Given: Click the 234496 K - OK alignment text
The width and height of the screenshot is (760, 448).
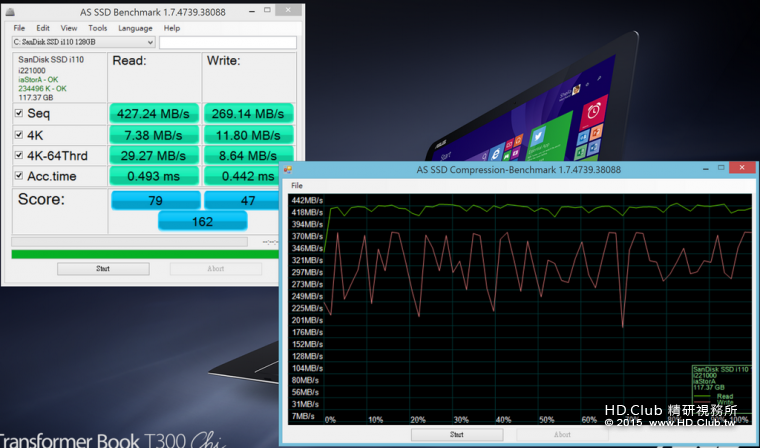Looking at the screenshot, I should click(43, 89).
